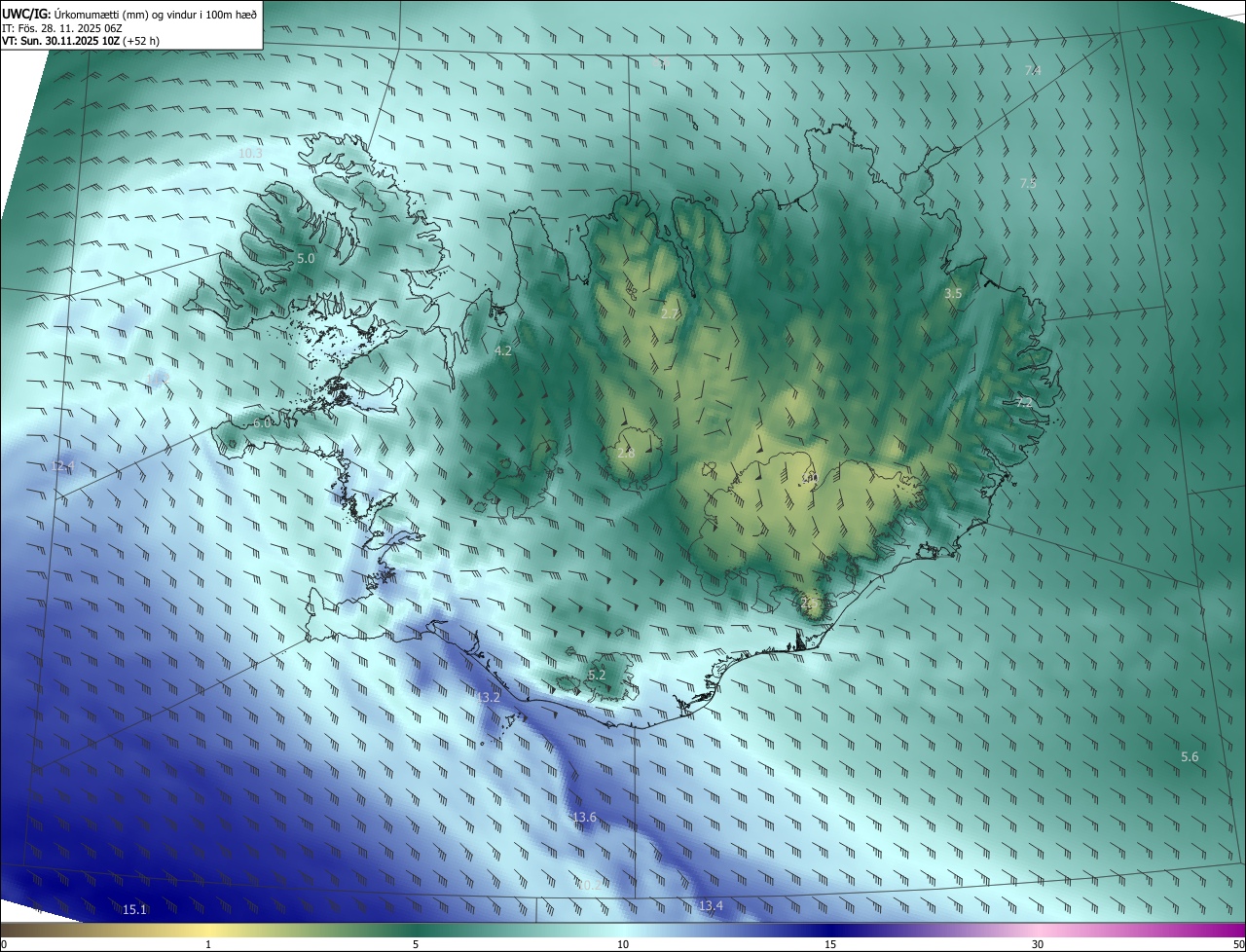This screenshot has height=952, width=1246.
Task: Click the 13.6 value south of Iceland
Action: tap(584, 818)
